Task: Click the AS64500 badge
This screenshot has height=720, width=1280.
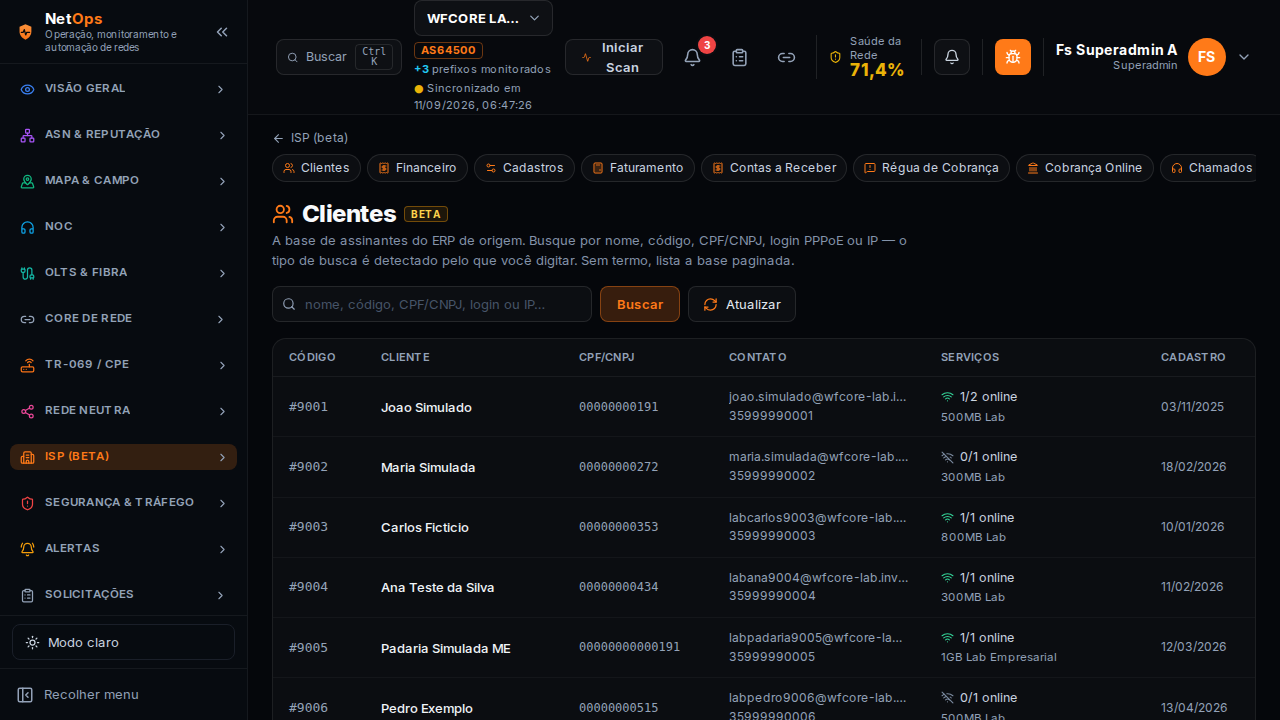Action: coord(449,50)
